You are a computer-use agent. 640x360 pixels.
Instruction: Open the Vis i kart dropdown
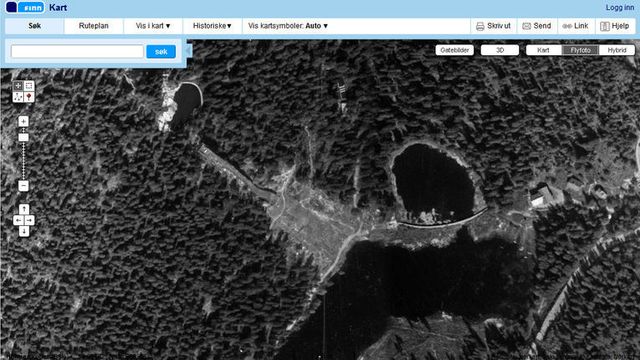pos(153,26)
